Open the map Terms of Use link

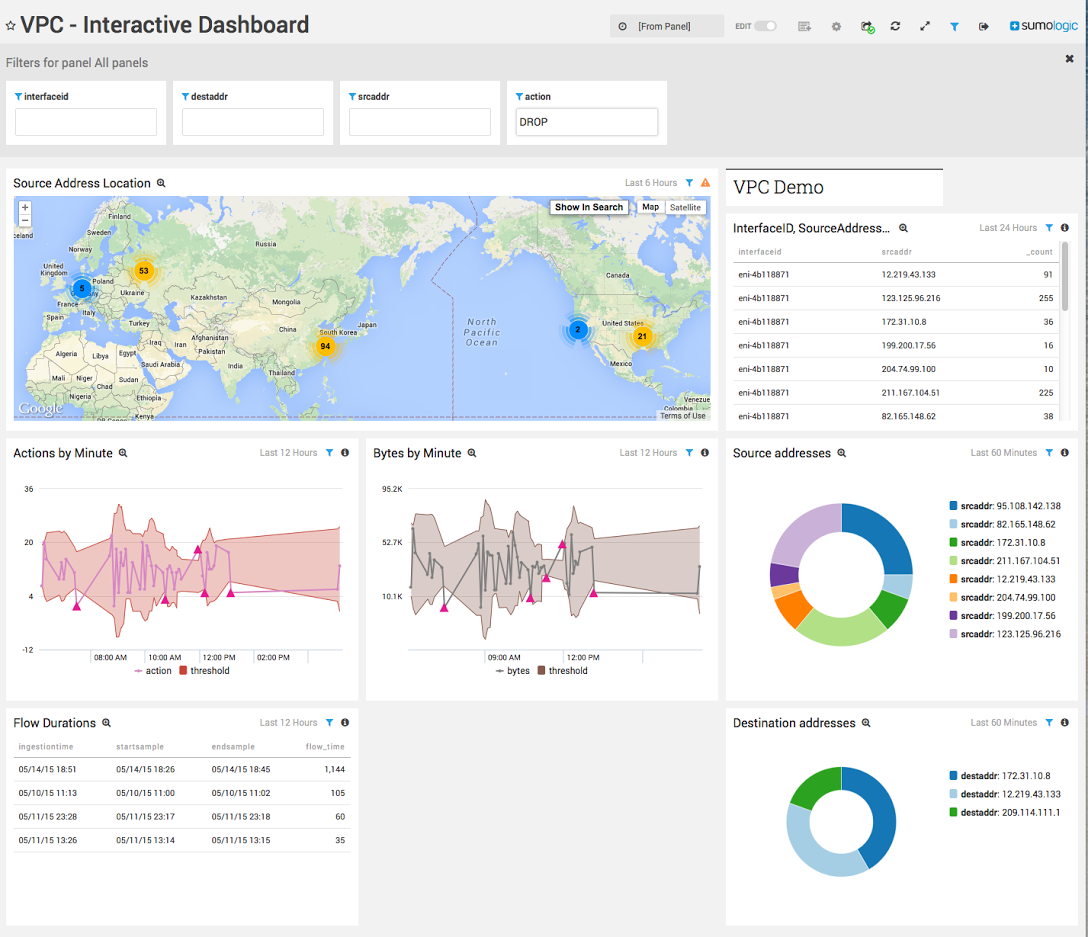point(683,416)
